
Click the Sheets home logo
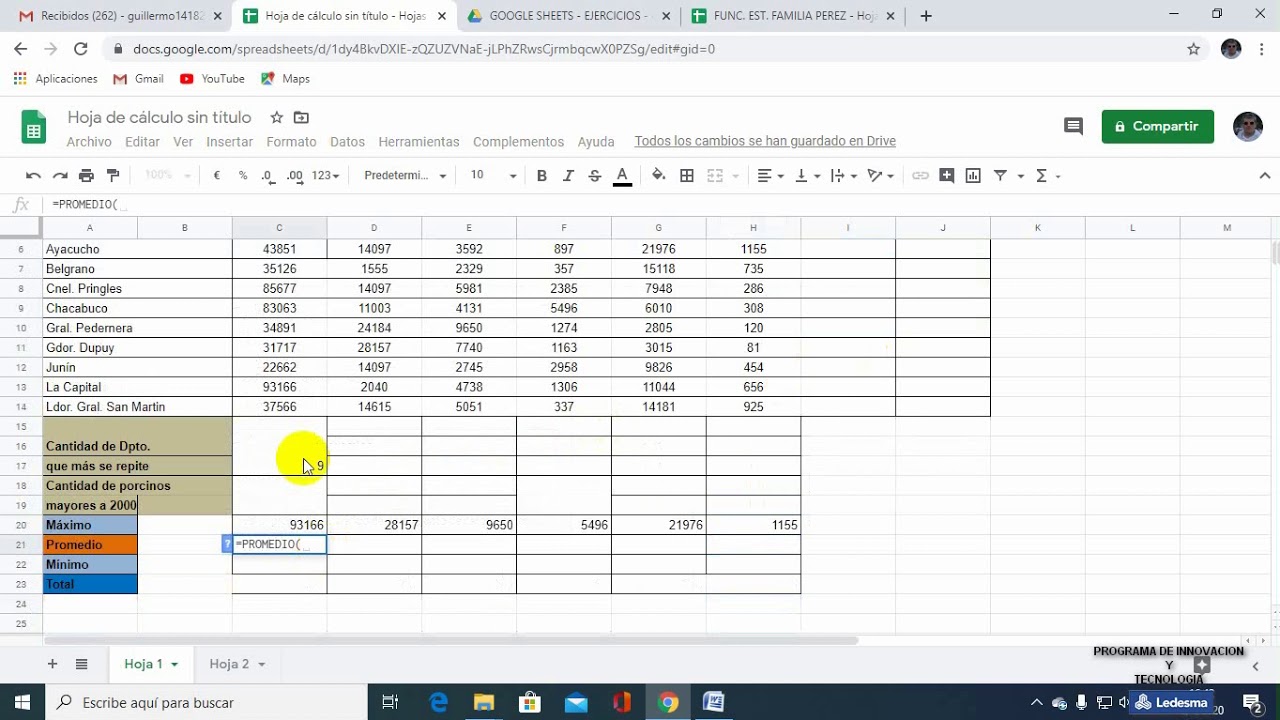(x=34, y=127)
